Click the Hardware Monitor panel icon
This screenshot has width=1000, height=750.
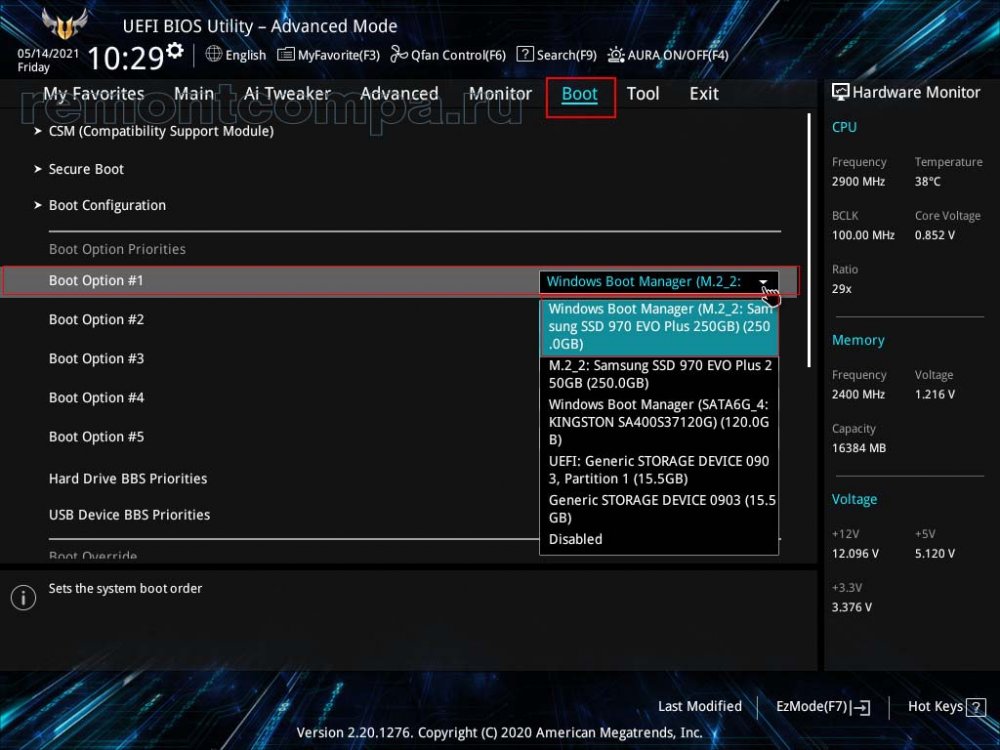click(x=840, y=92)
